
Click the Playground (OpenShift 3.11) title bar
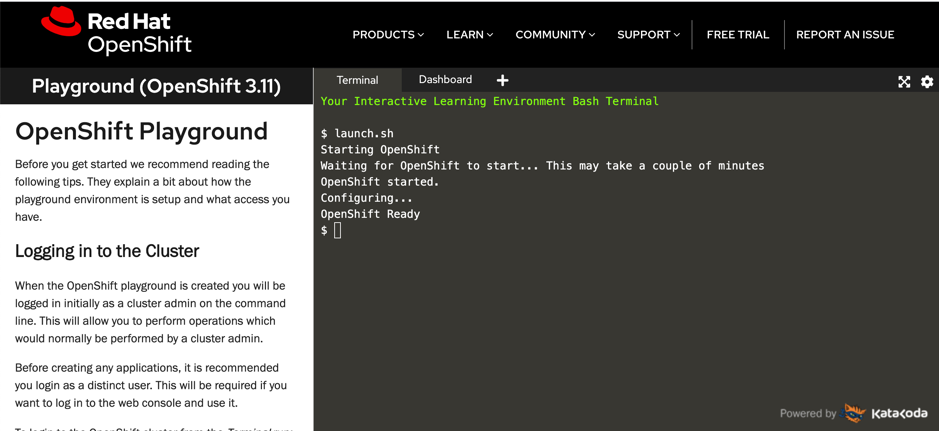tap(156, 86)
